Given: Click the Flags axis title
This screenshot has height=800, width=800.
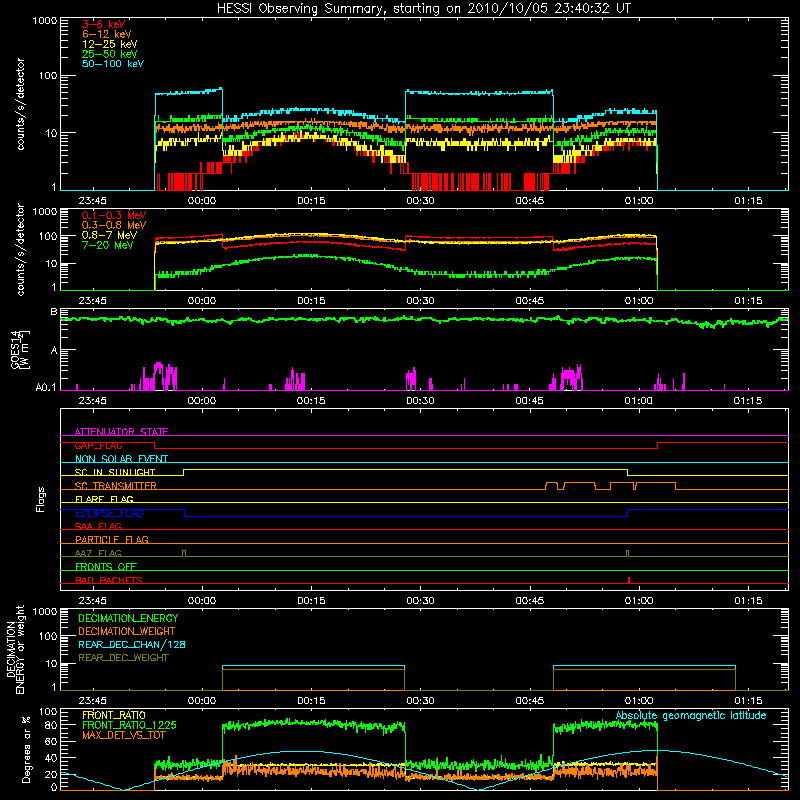Looking at the screenshot, I should click(41, 499).
